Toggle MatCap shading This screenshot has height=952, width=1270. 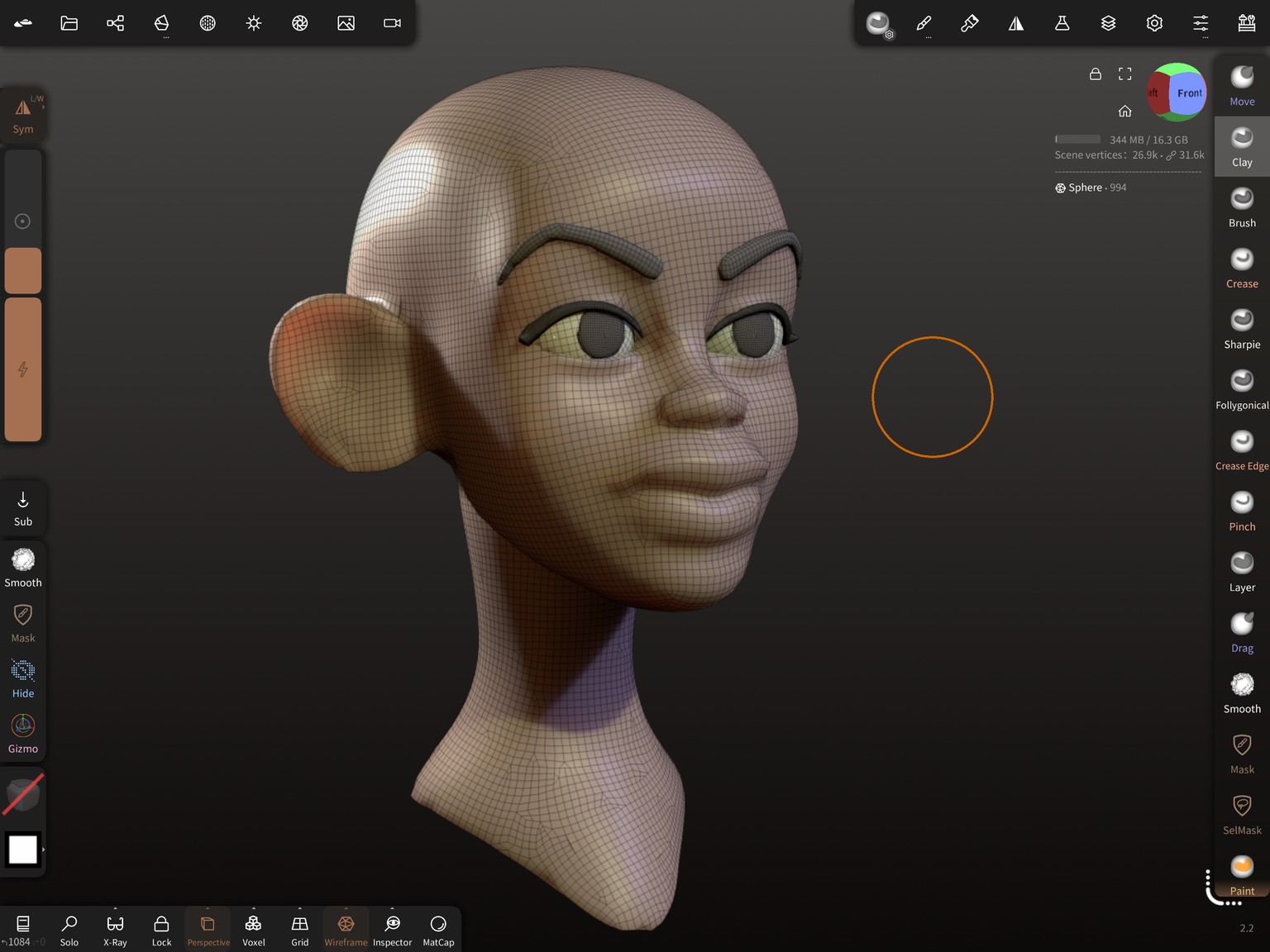(438, 930)
